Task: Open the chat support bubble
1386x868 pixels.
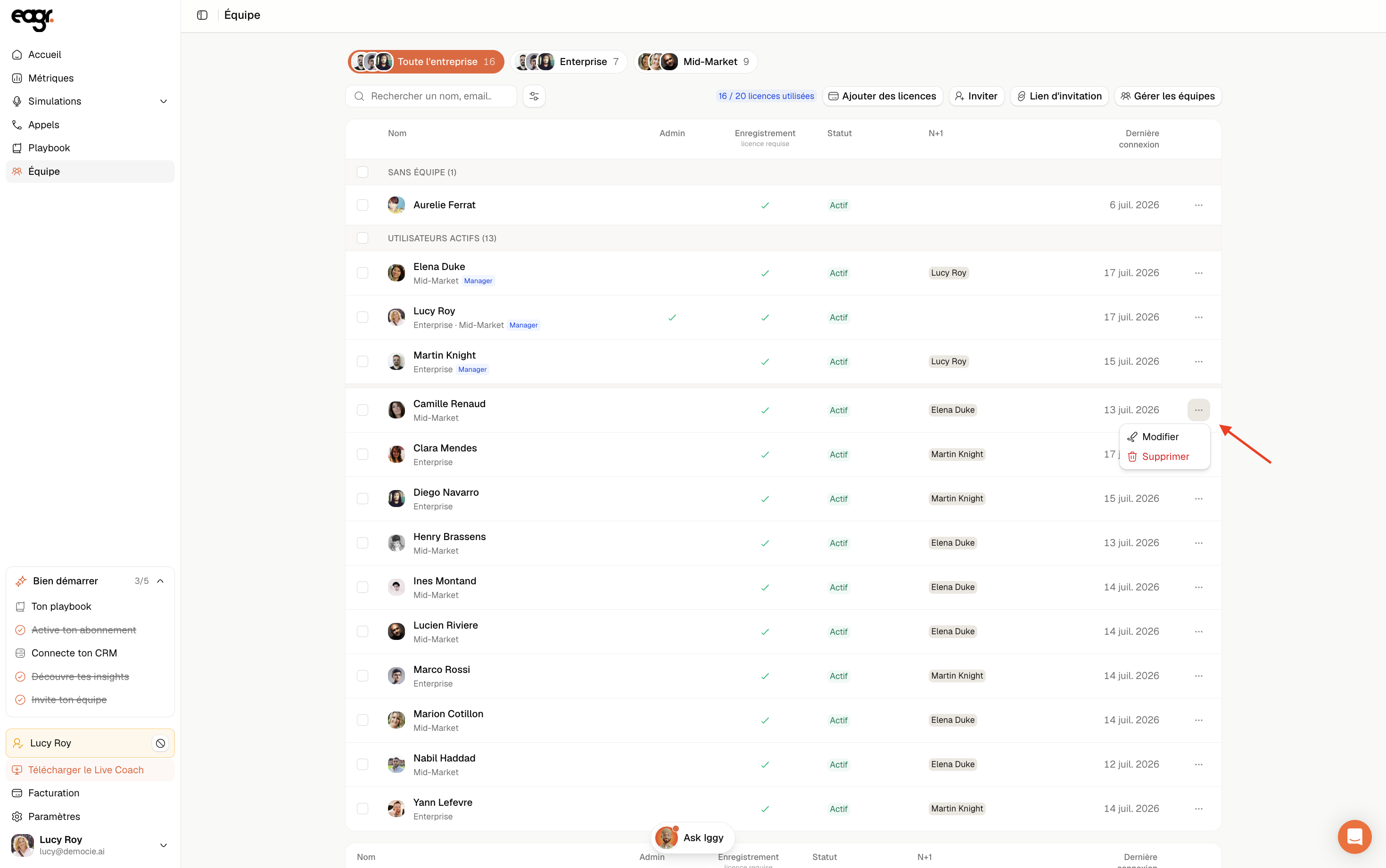Action: tap(1354, 836)
